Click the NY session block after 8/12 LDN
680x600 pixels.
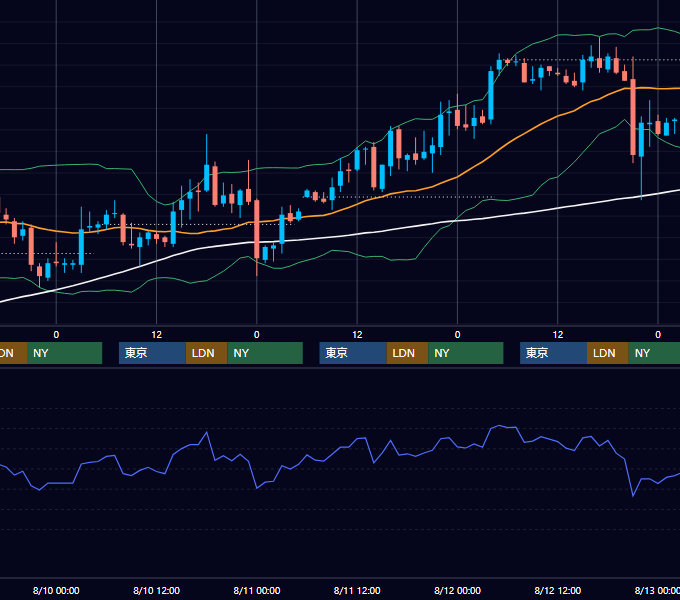tap(654, 353)
